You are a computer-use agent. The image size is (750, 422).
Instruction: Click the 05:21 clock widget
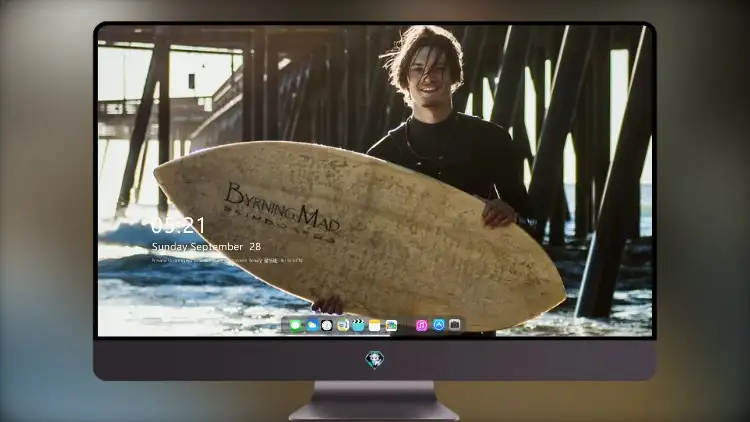pos(178,225)
